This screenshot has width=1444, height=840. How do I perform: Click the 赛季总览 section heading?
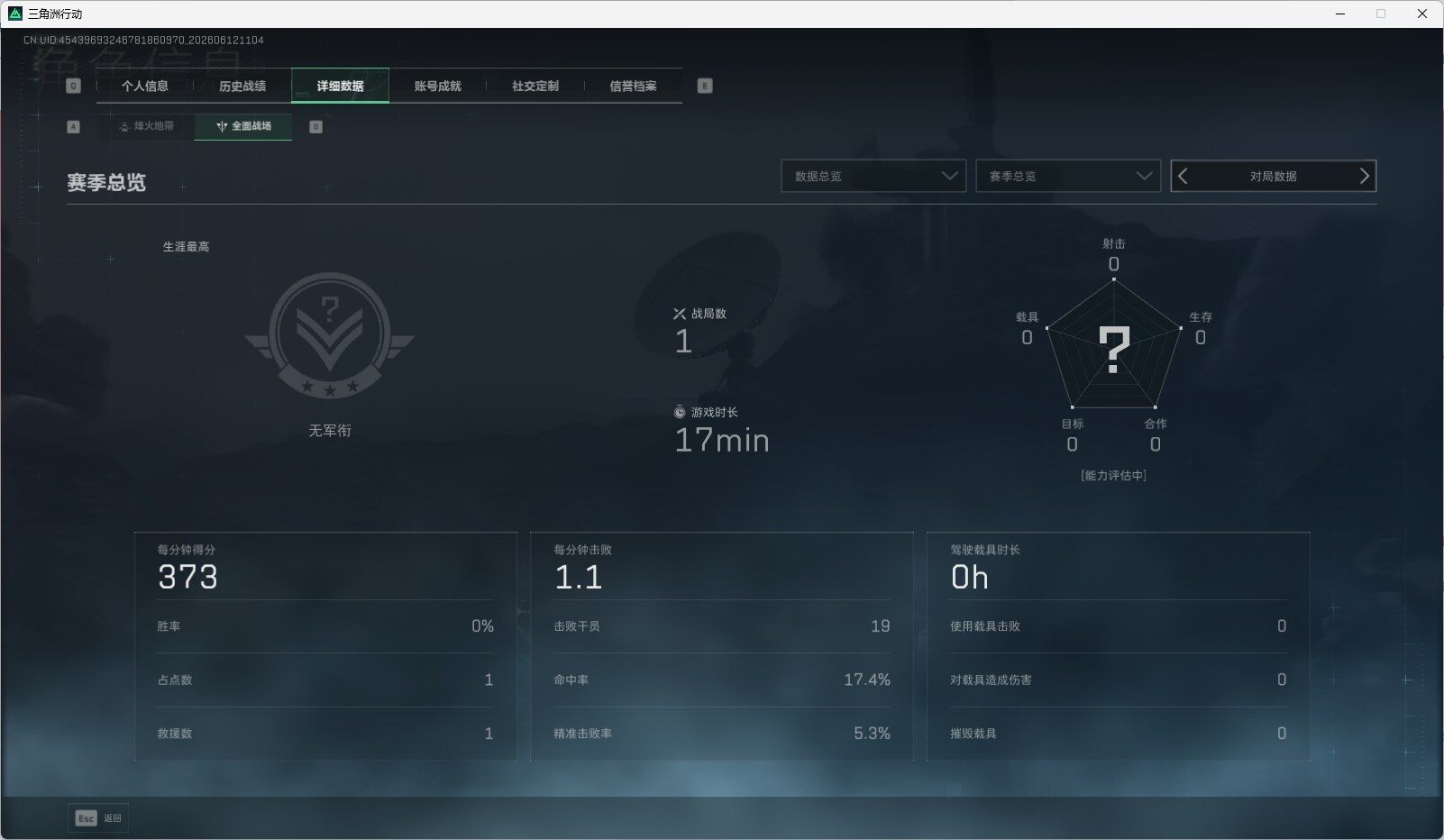[x=106, y=183]
